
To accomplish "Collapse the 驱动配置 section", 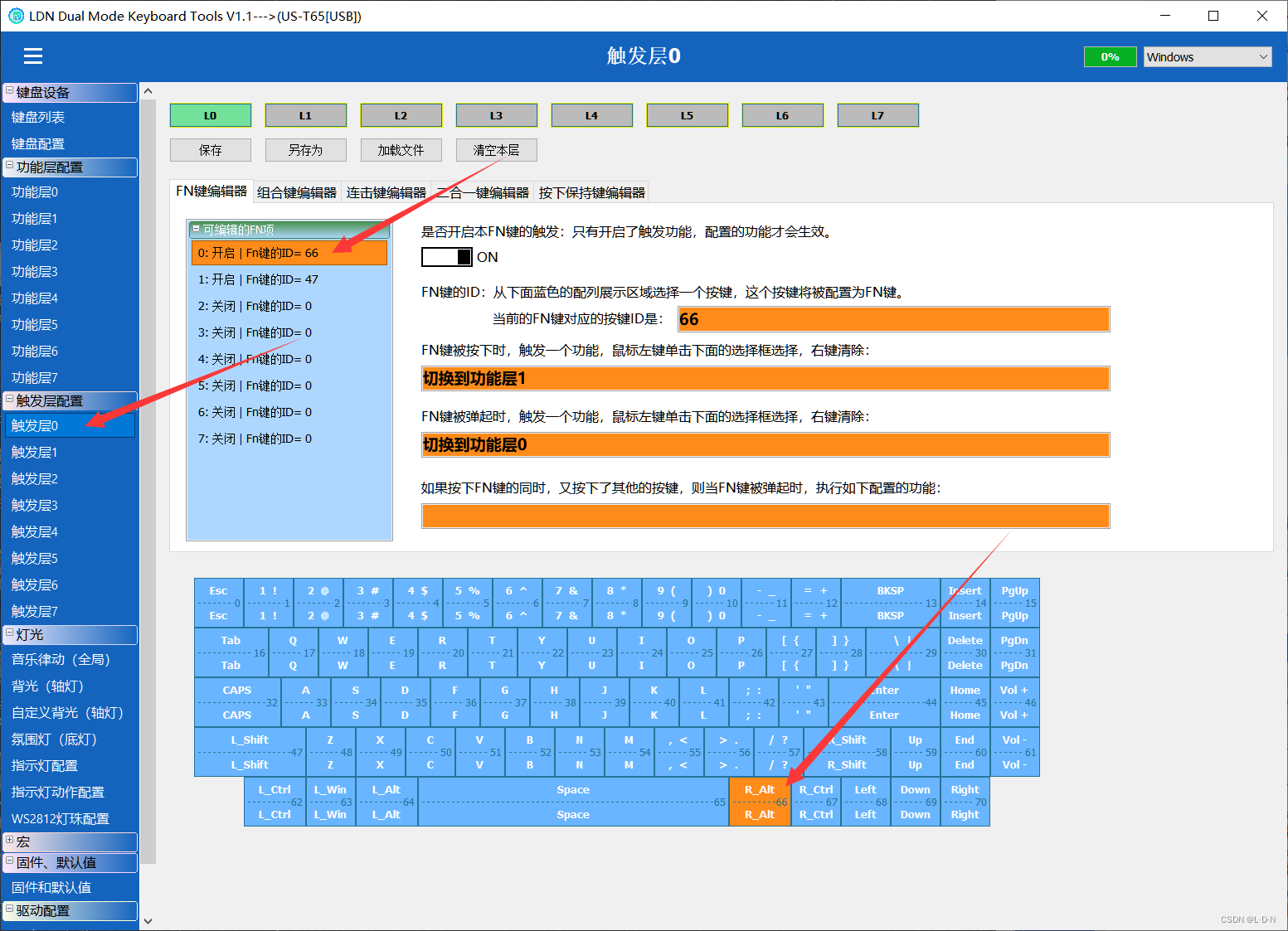I will click(9, 909).
